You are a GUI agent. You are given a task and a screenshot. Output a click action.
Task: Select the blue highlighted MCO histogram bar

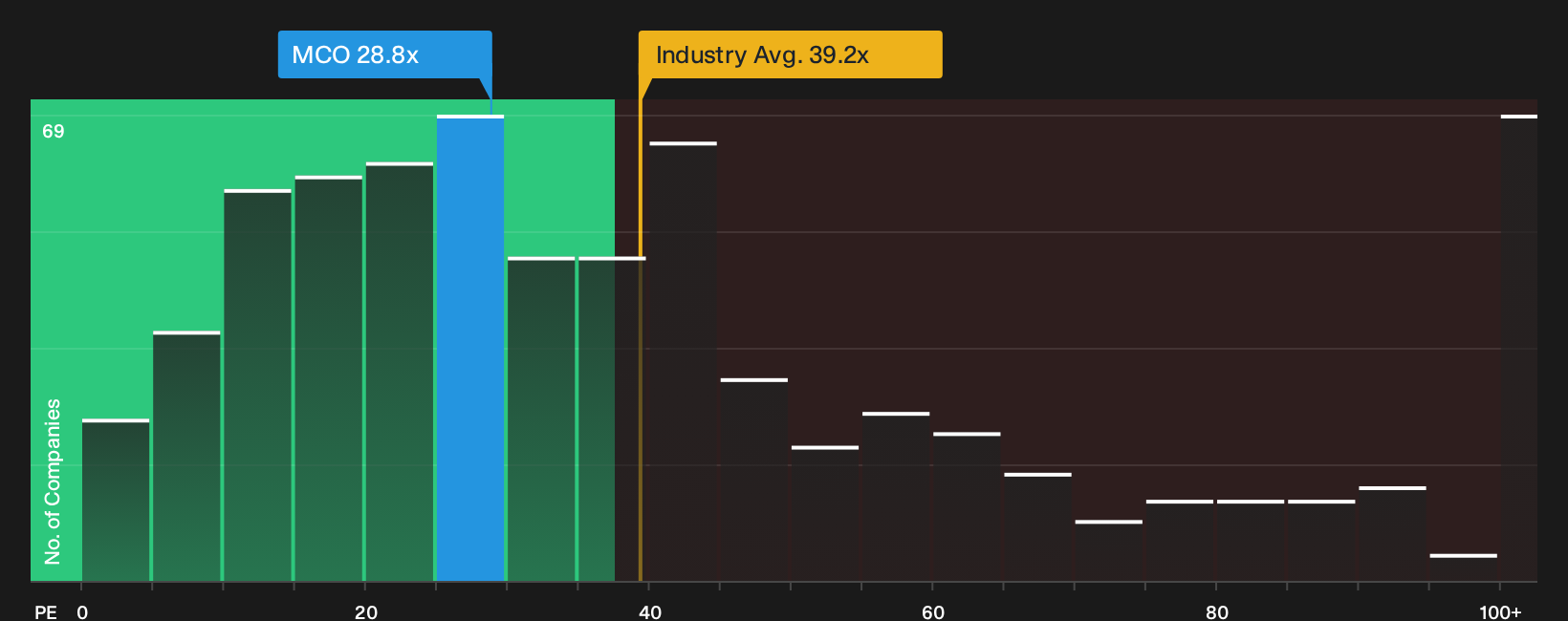470,348
